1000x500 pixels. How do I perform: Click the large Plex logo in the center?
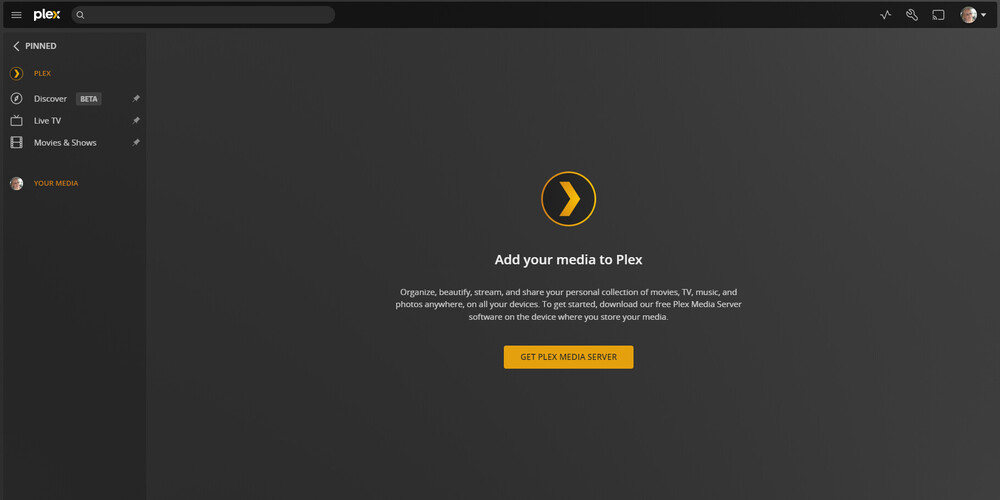tap(568, 199)
